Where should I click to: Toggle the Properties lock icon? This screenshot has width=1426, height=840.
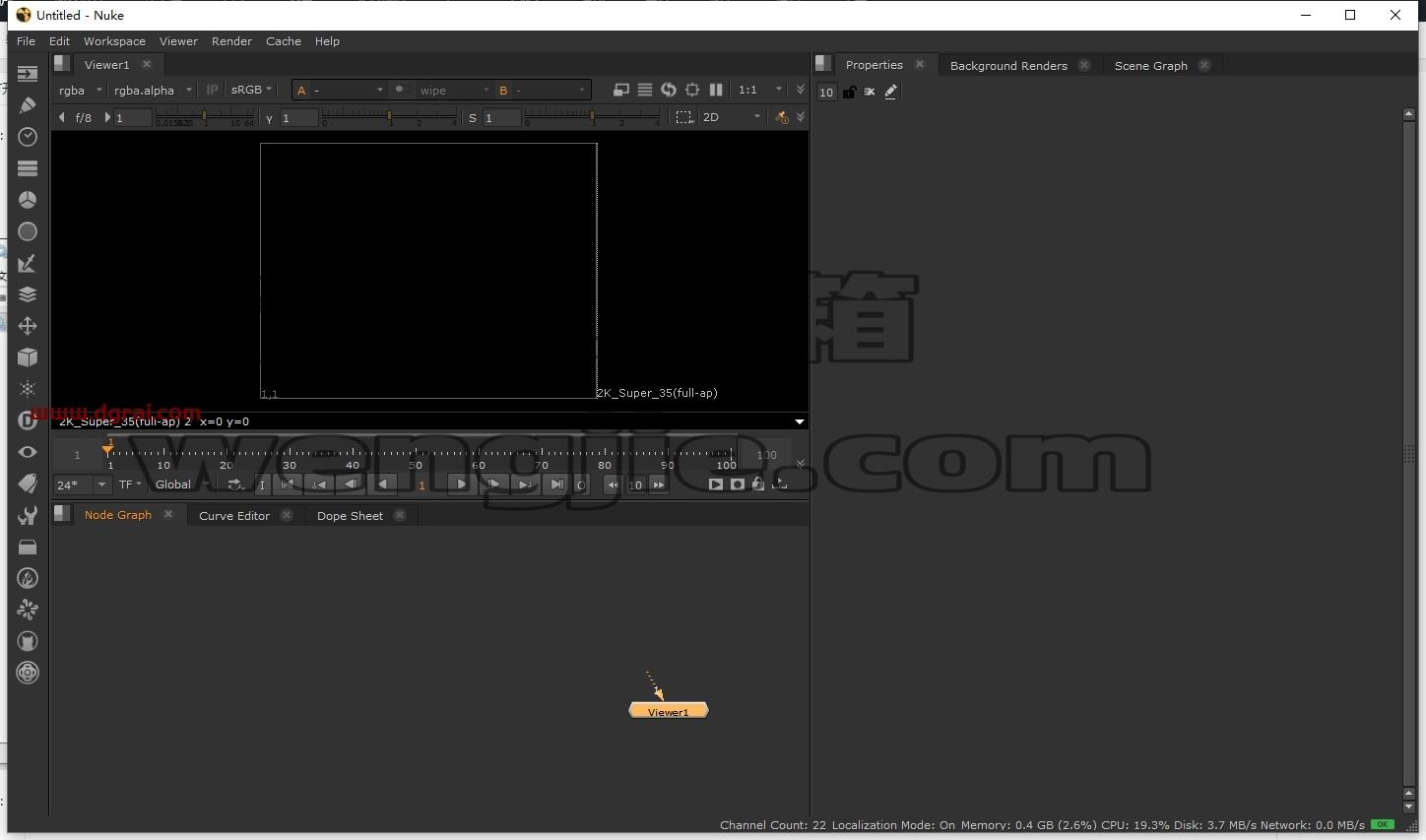click(x=849, y=92)
